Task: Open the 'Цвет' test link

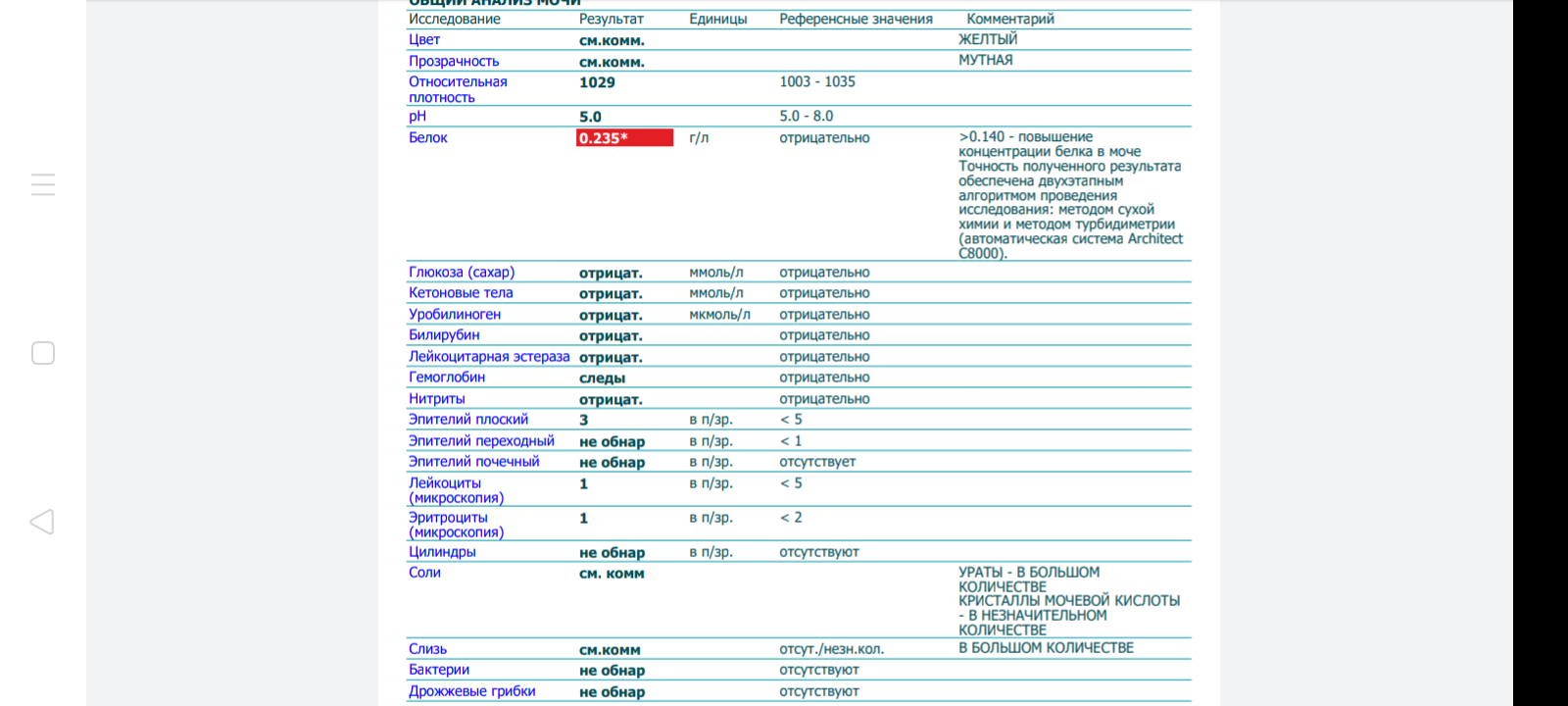Action: coord(424,40)
